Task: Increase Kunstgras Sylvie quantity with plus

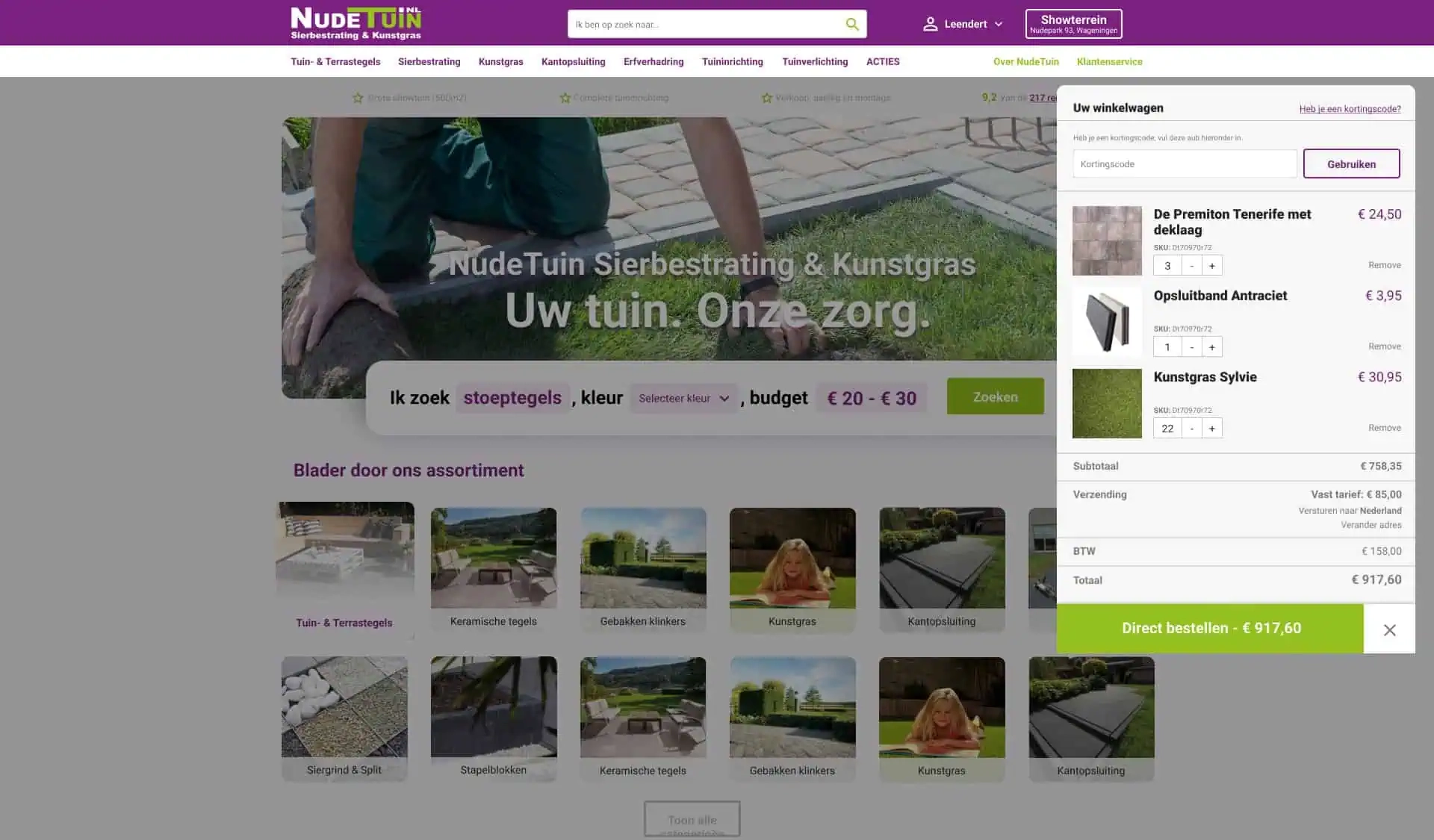Action: point(1211,429)
